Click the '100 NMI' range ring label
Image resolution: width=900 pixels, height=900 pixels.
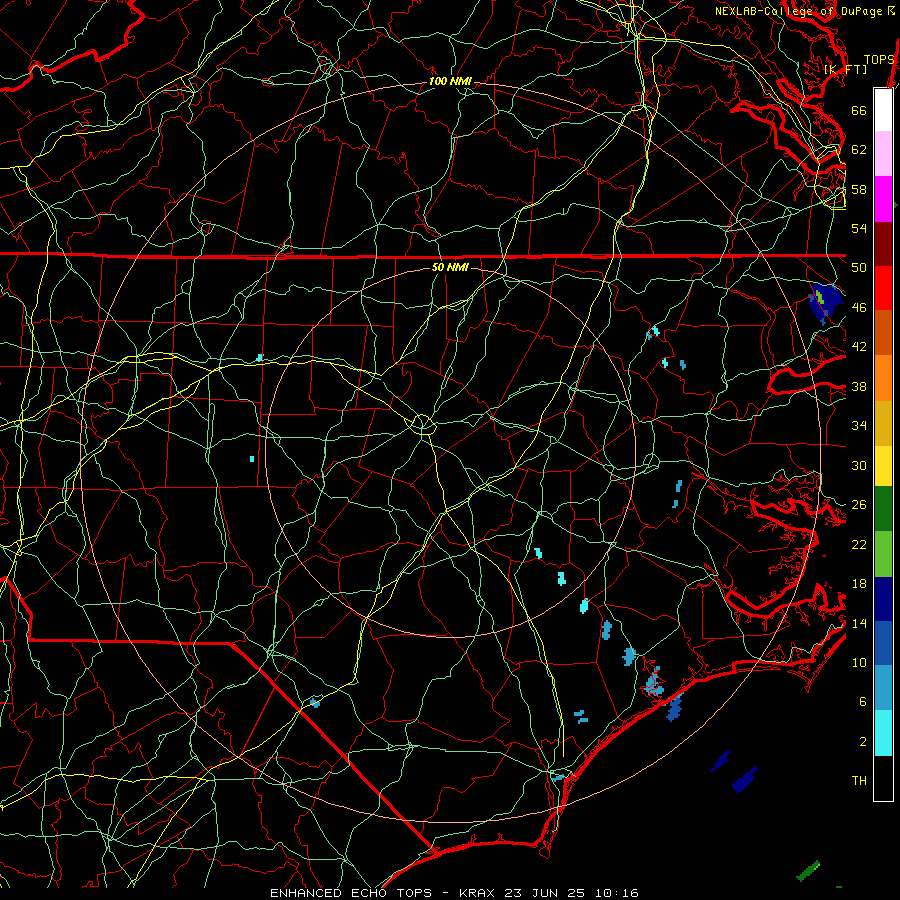point(450,82)
